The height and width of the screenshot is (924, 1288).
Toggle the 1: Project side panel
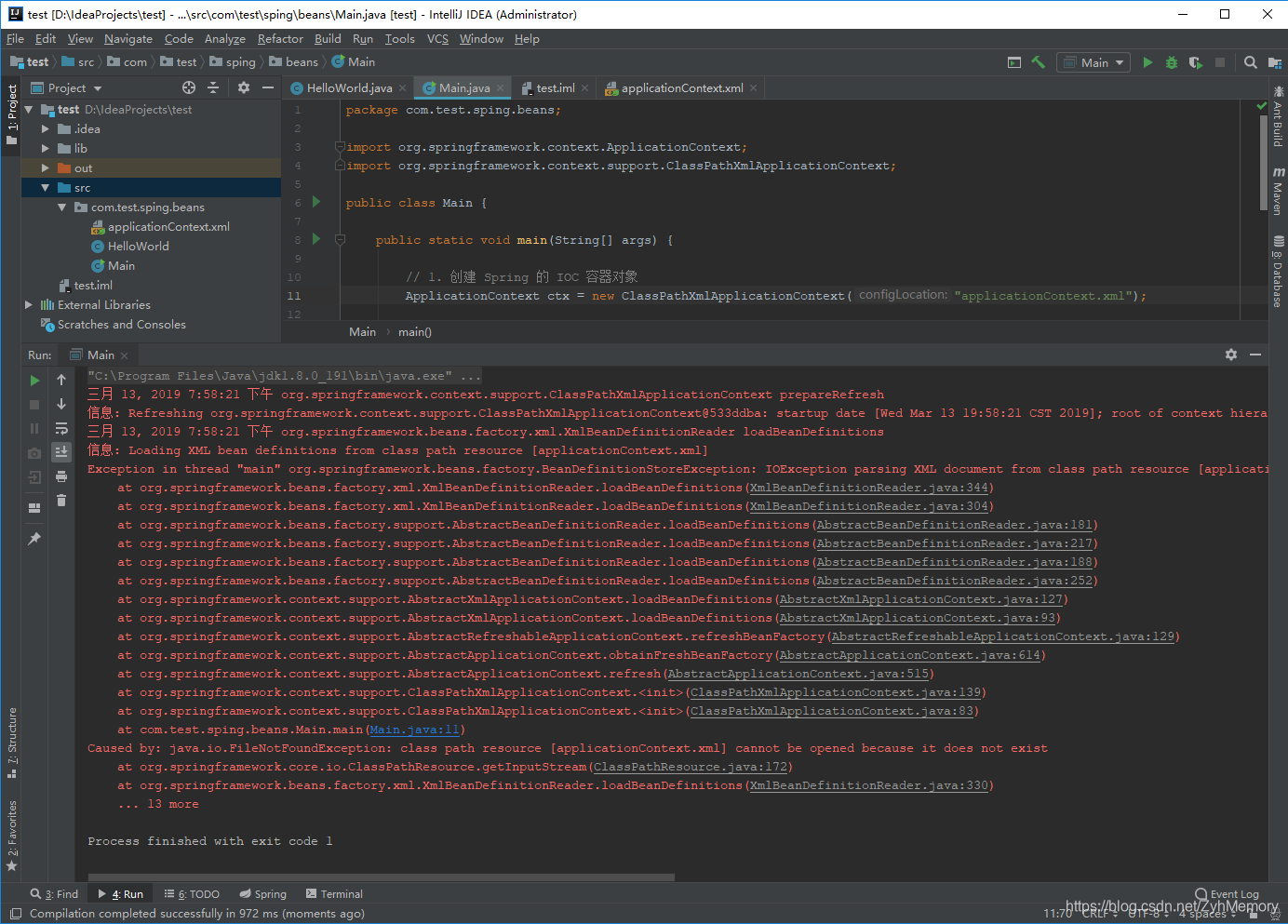11,114
